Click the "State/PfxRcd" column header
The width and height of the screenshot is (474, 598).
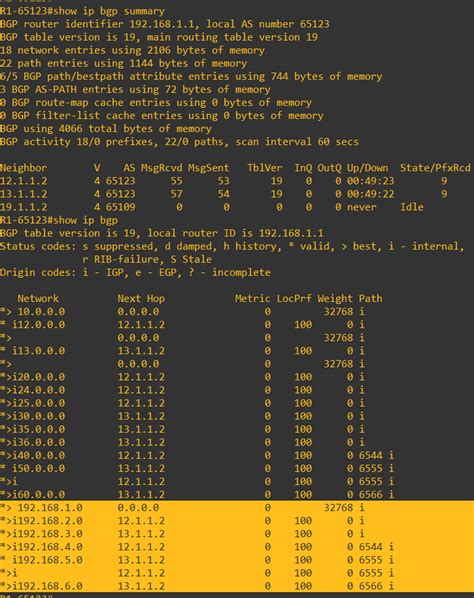[435, 168]
